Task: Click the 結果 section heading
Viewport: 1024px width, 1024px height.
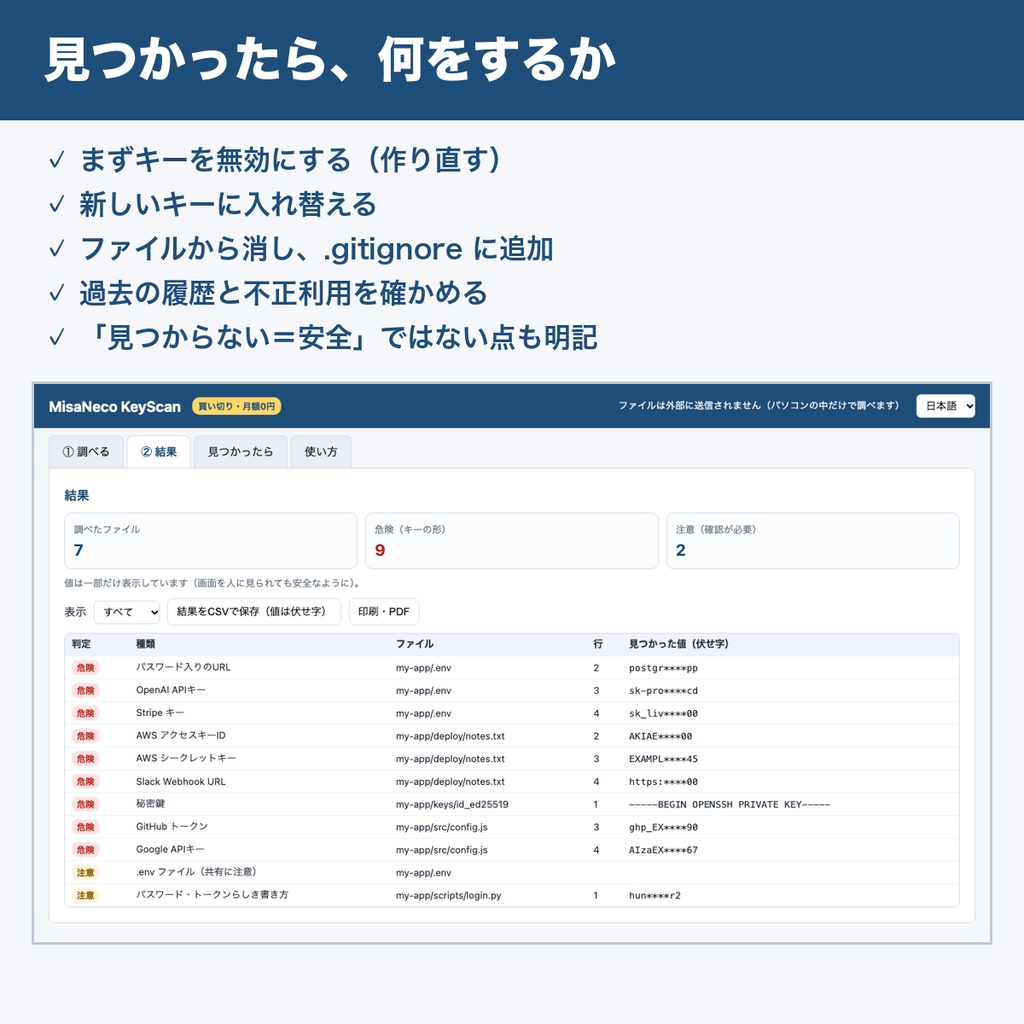Action: pyautogui.click(x=76, y=495)
